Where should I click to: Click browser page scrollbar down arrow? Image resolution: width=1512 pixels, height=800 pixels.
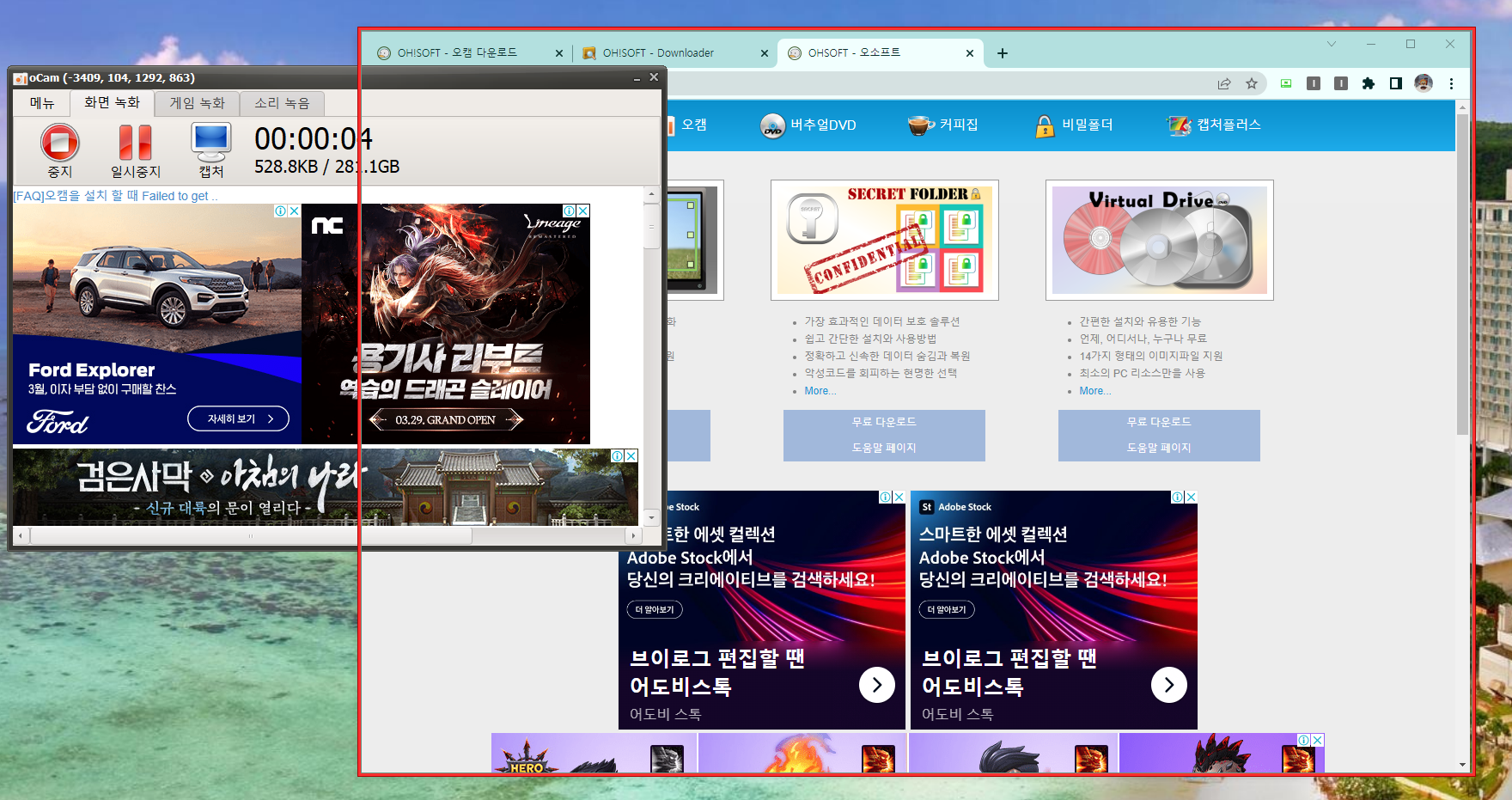tap(1462, 765)
